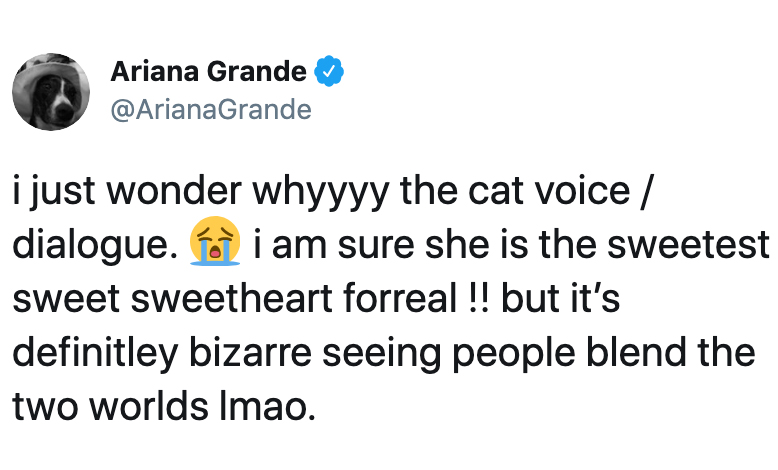The width and height of the screenshot is (778, 470).
Task: Click the word "worlds" in the last line
Action: click(x=149, y=406)
